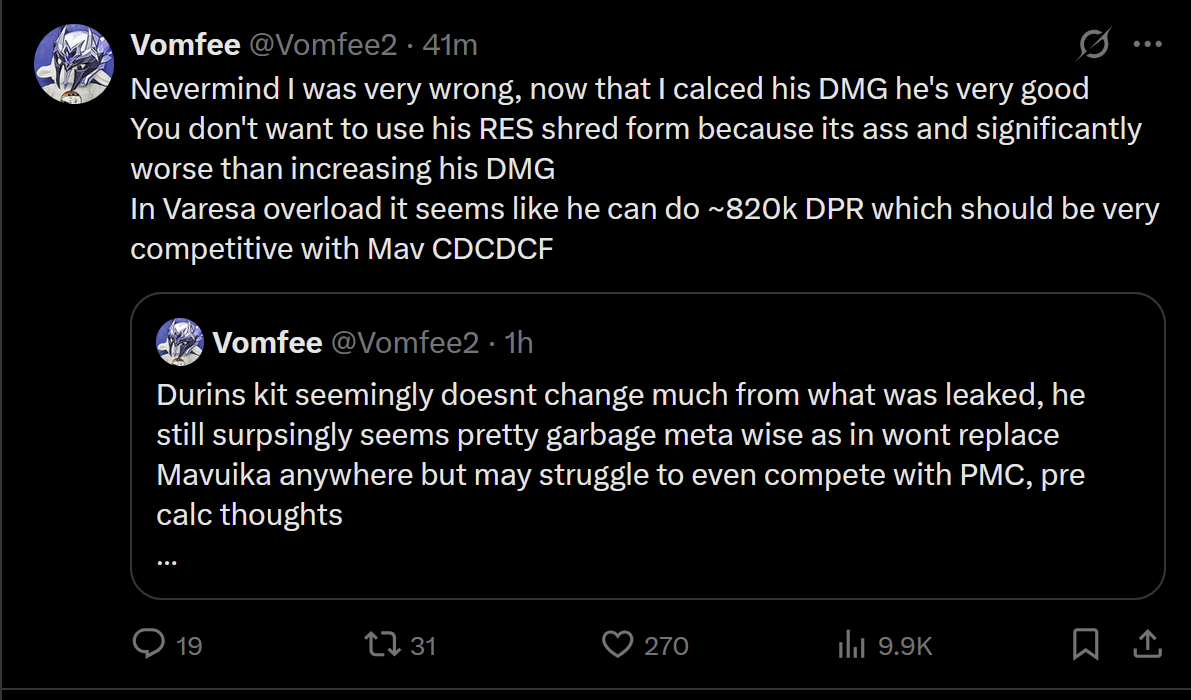Viewport: 1191px width, 700px height.
Task: Open Vomfee's large profile avatar
Action: (74, 65)
